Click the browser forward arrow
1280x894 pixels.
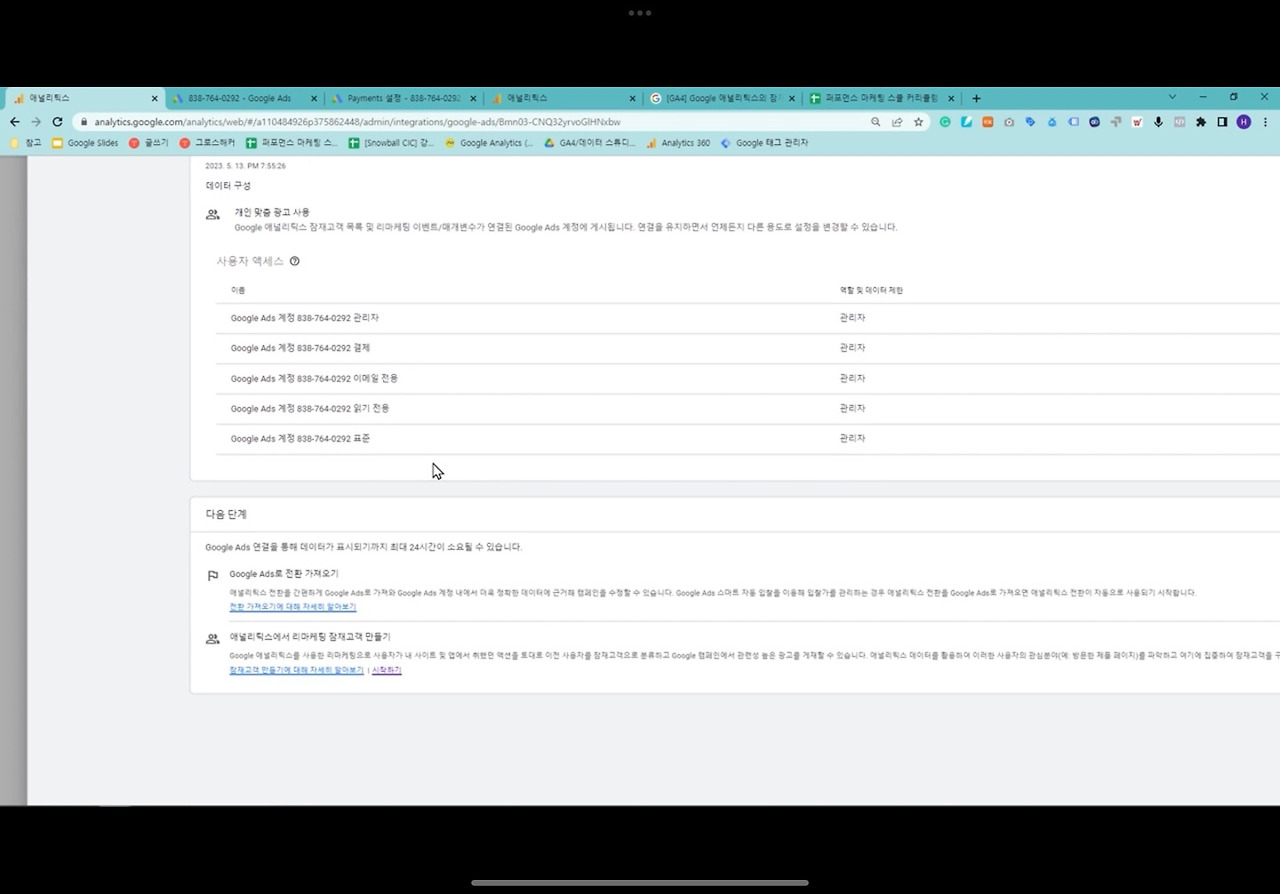36,122
